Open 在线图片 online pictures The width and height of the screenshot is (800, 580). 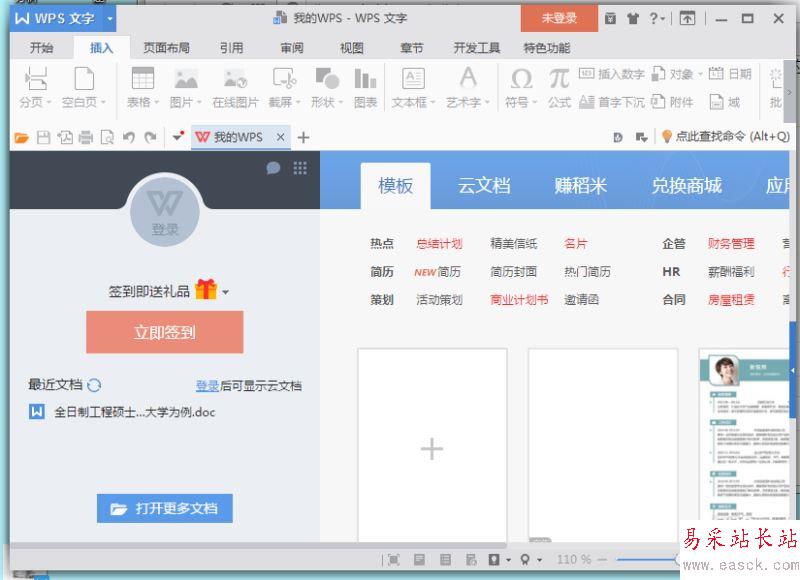pyautogui.click(x=235, y=88)
